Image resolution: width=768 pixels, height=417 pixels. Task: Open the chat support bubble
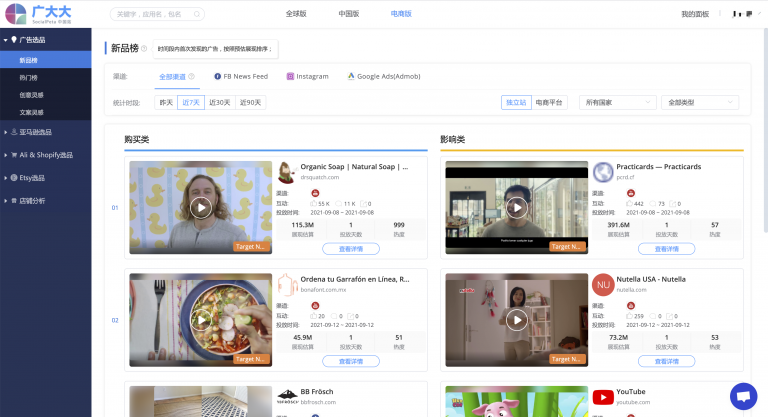[744, 396]
